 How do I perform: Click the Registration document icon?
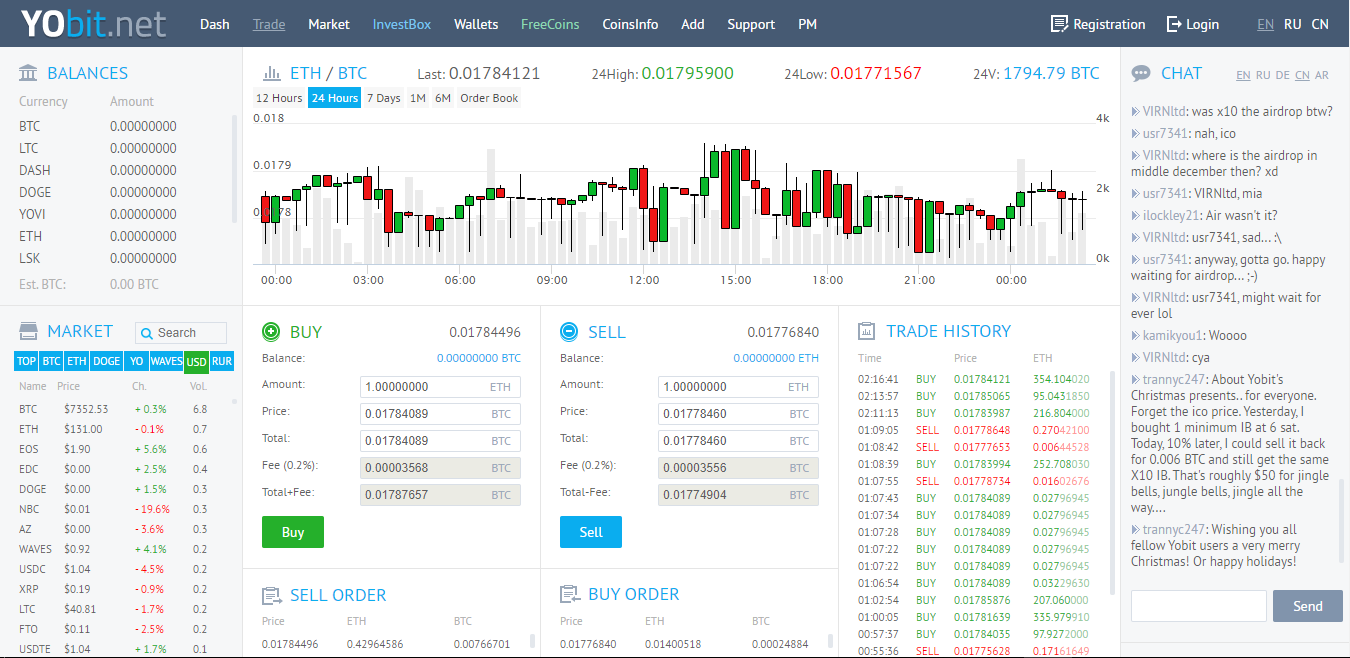coord(1059,24)
